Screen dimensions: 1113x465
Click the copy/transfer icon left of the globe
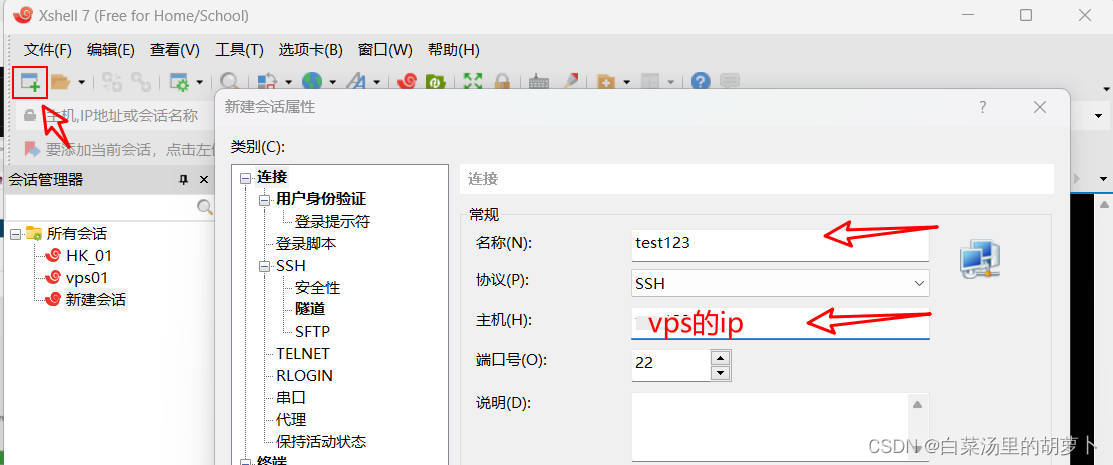click(267, 82)
